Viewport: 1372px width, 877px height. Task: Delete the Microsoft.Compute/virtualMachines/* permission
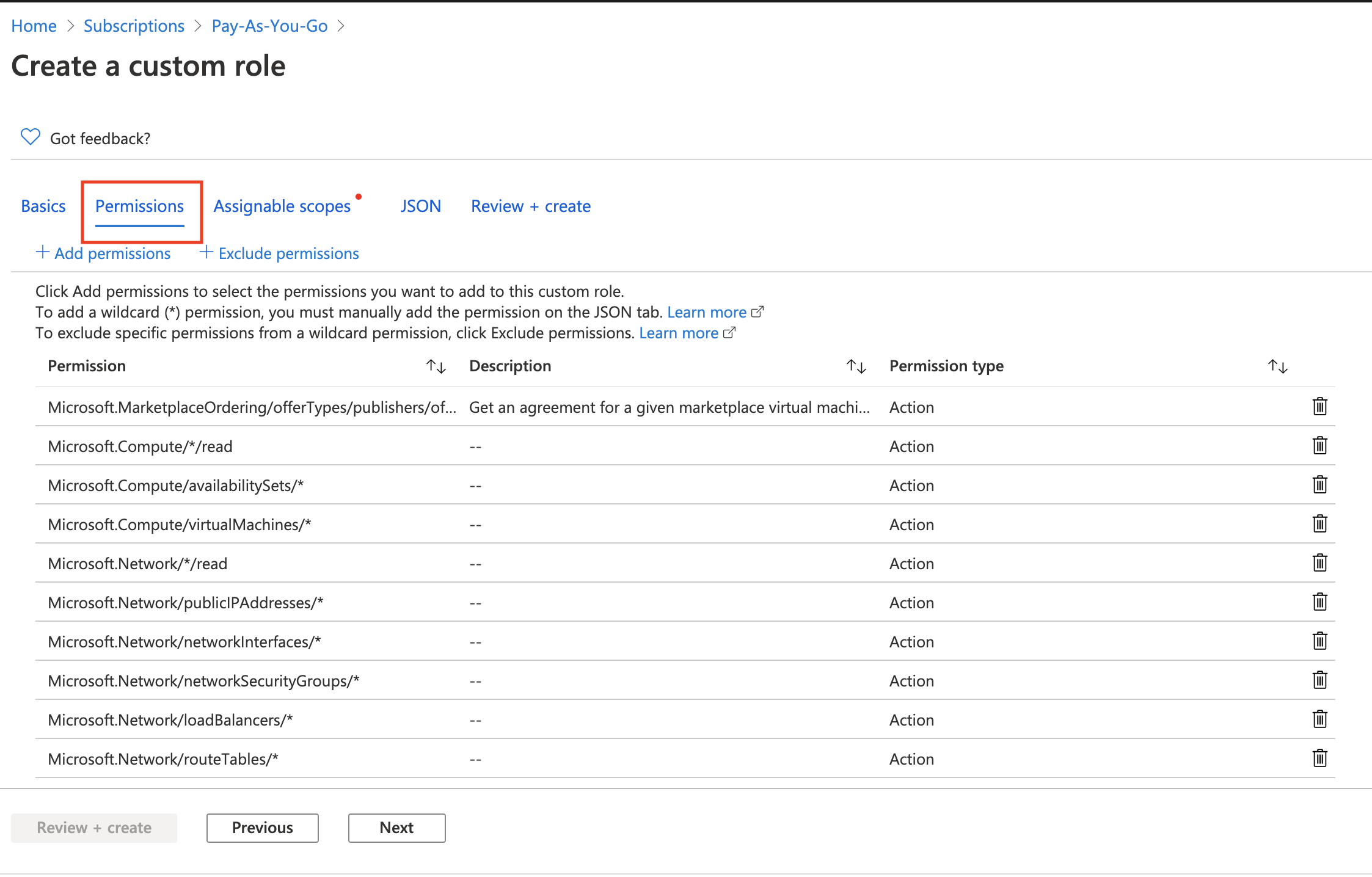1319,524
